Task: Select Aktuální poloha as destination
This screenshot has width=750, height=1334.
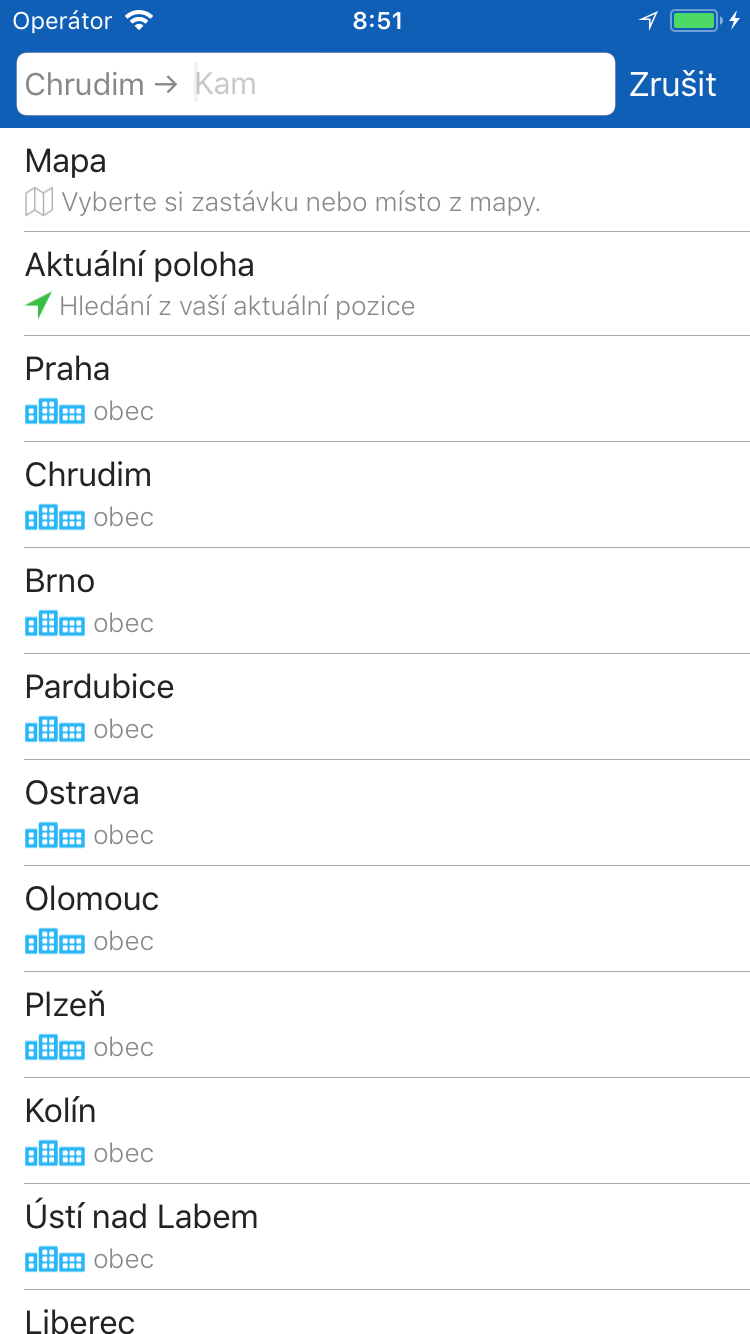Action: [x=375, y=285]
